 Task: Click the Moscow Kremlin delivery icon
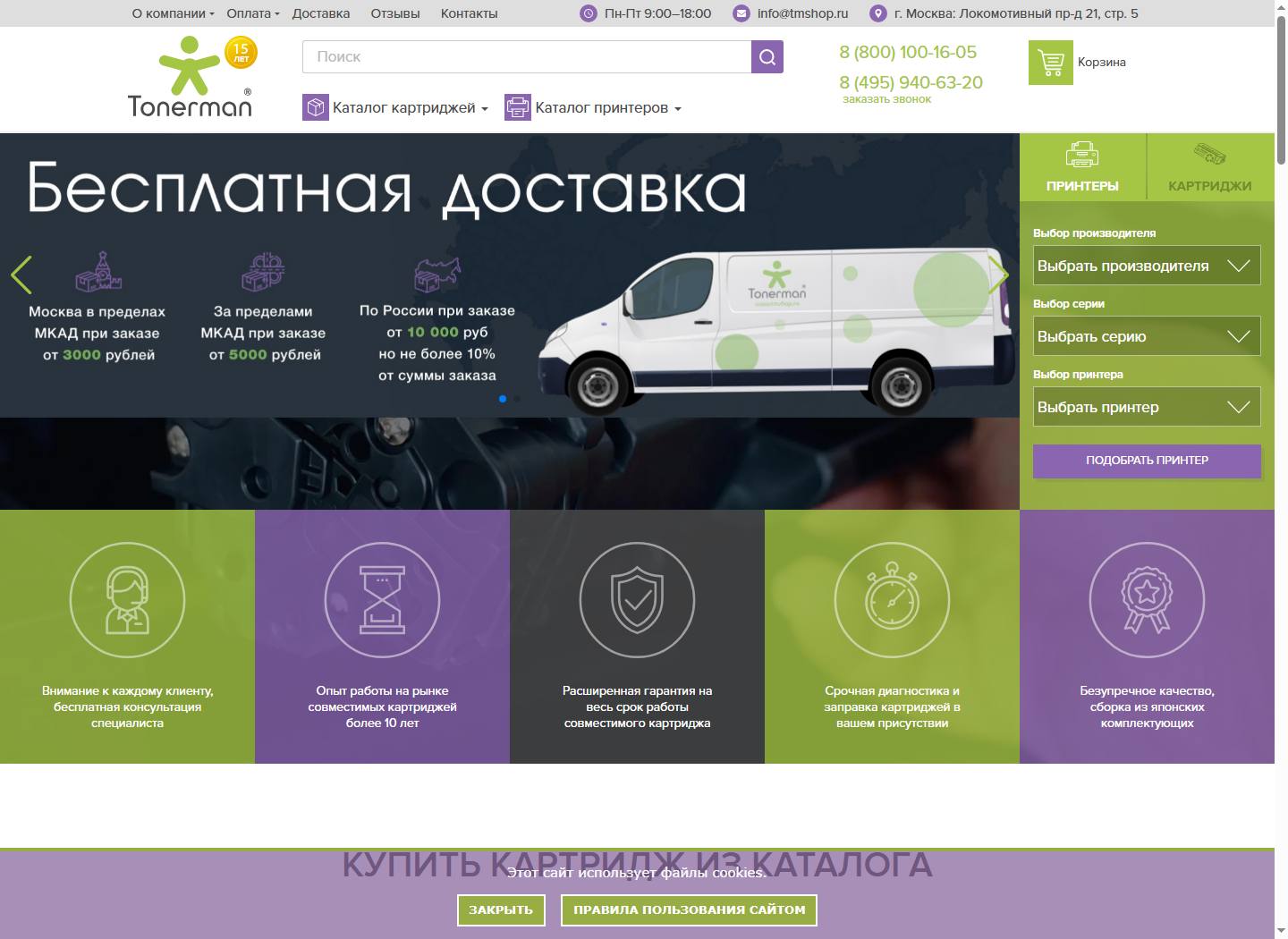click(97, 272)
